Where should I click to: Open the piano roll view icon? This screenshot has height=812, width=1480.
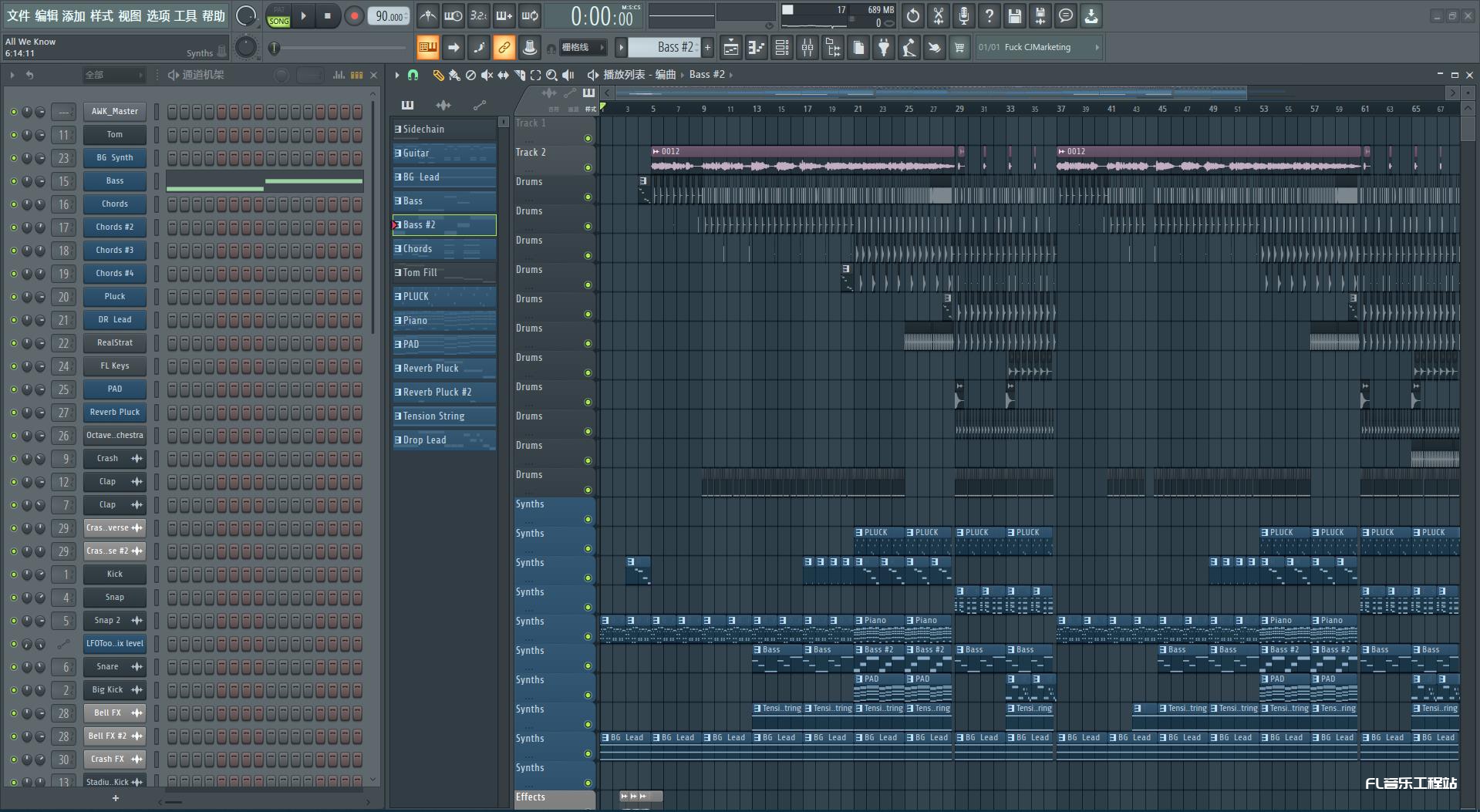coord(757,48)
